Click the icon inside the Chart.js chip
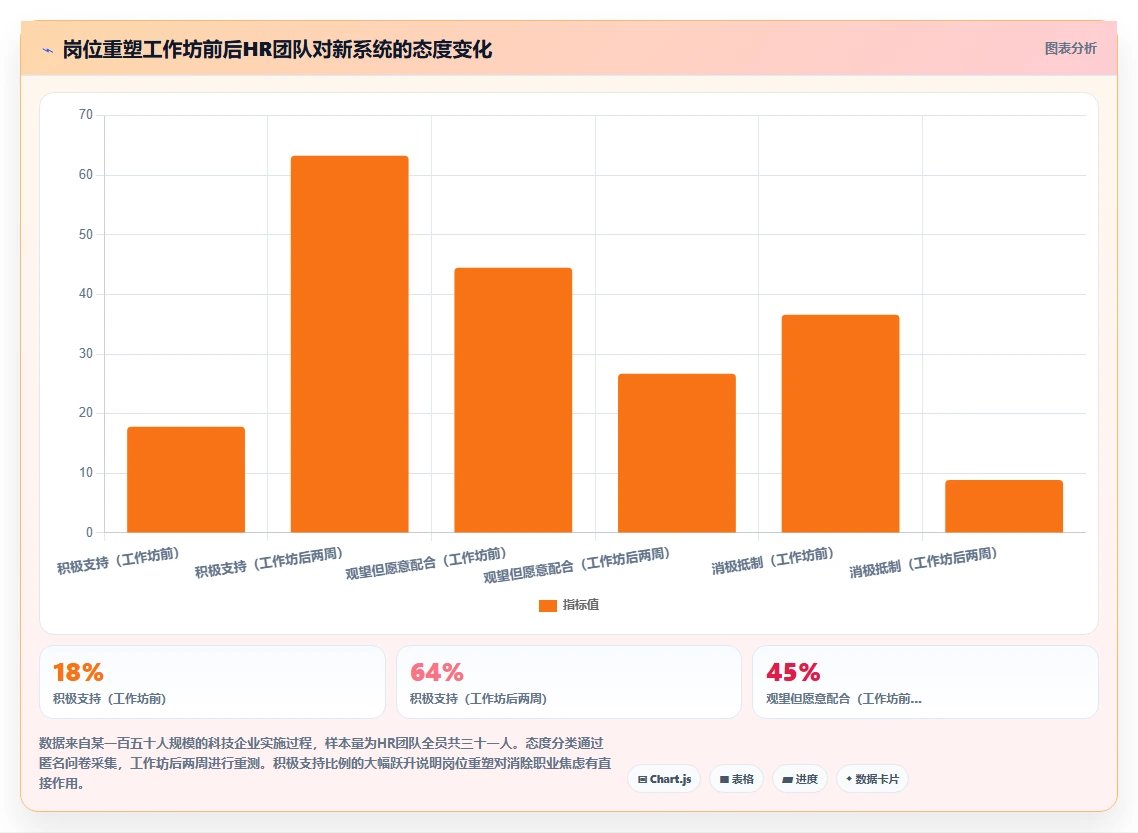 click(642, 779)
